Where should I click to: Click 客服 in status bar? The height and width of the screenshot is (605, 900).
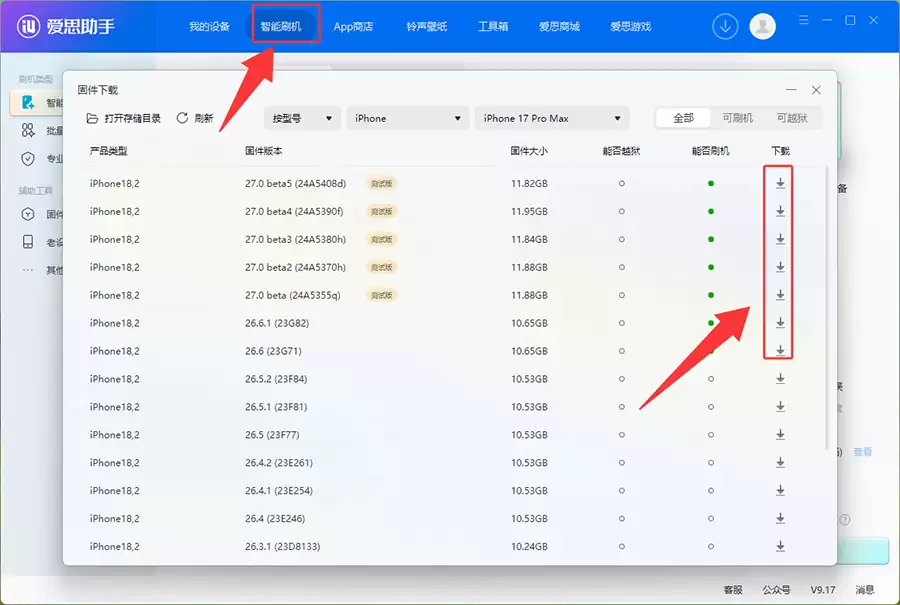click(x=733, y=590)
